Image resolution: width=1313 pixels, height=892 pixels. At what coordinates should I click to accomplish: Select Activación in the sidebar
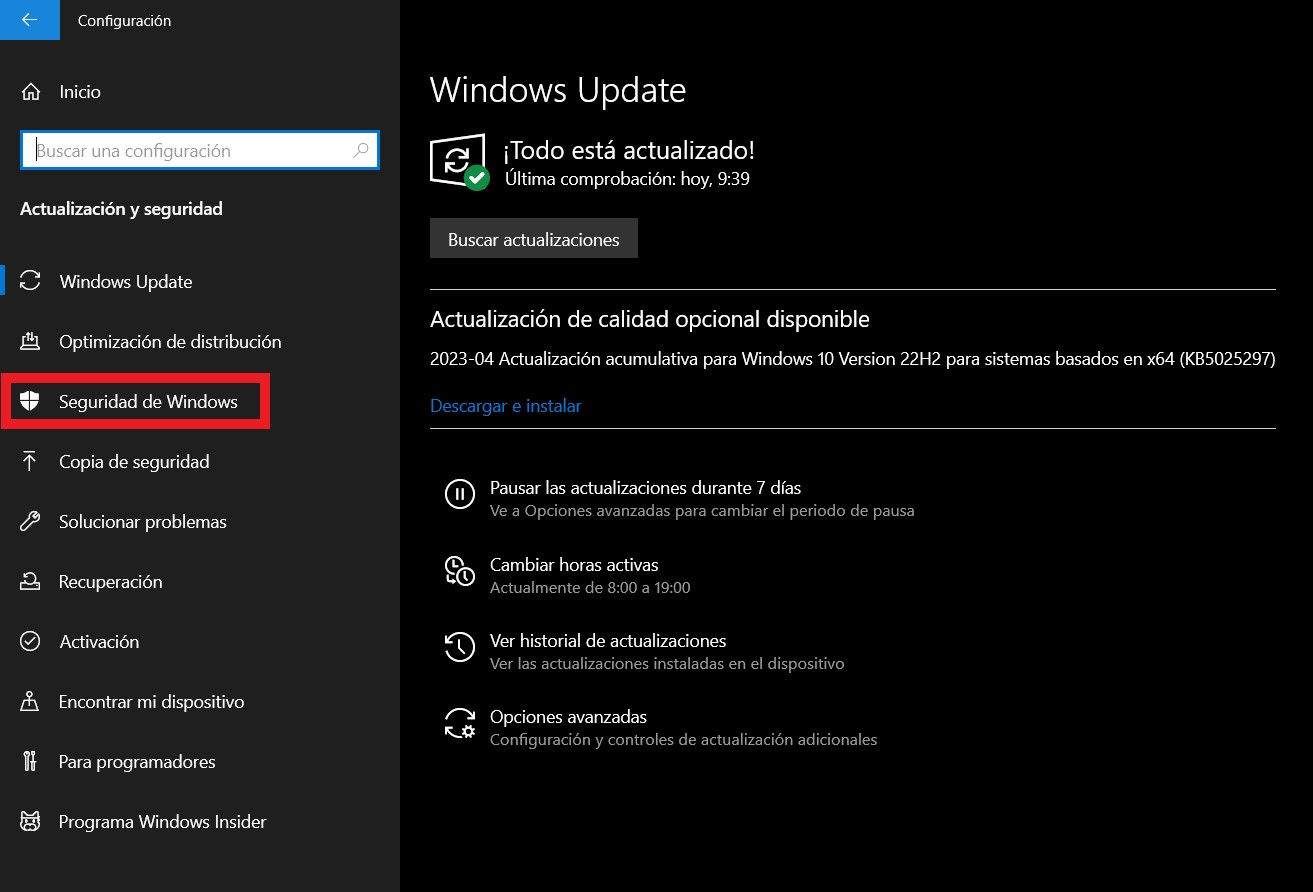(x=200, y=641)
